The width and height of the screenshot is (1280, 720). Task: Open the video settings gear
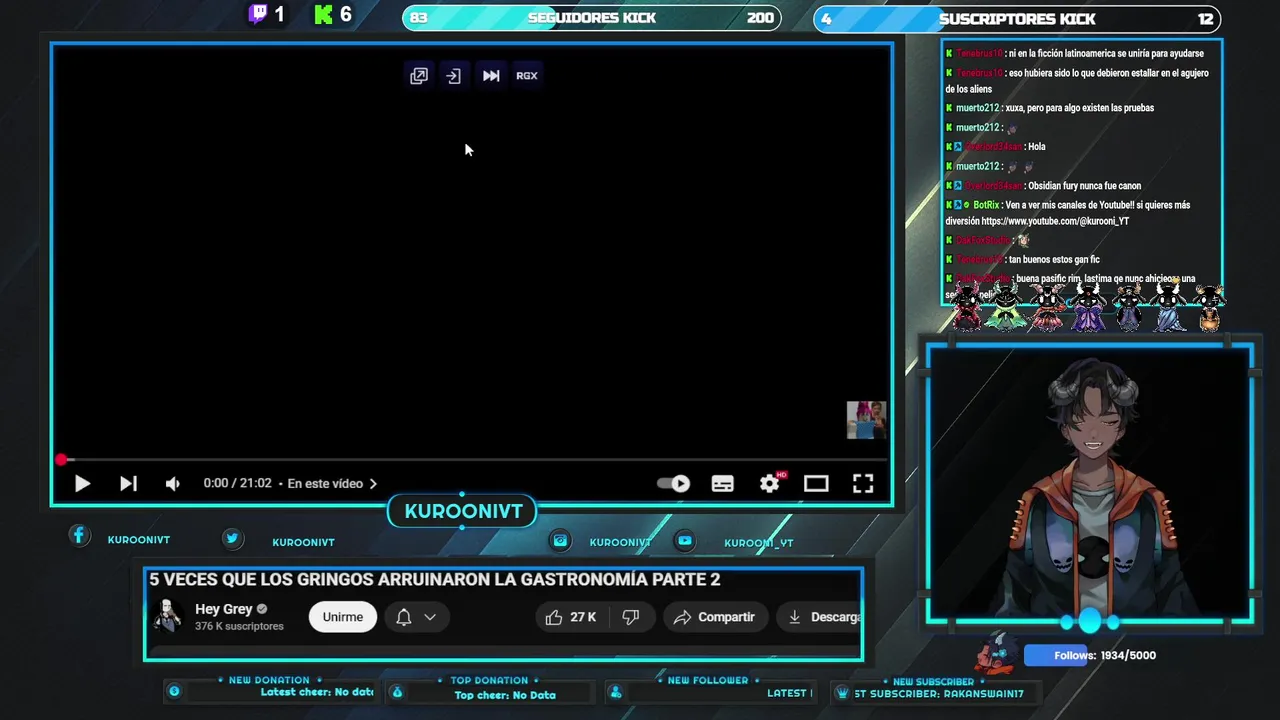point(770,484)
